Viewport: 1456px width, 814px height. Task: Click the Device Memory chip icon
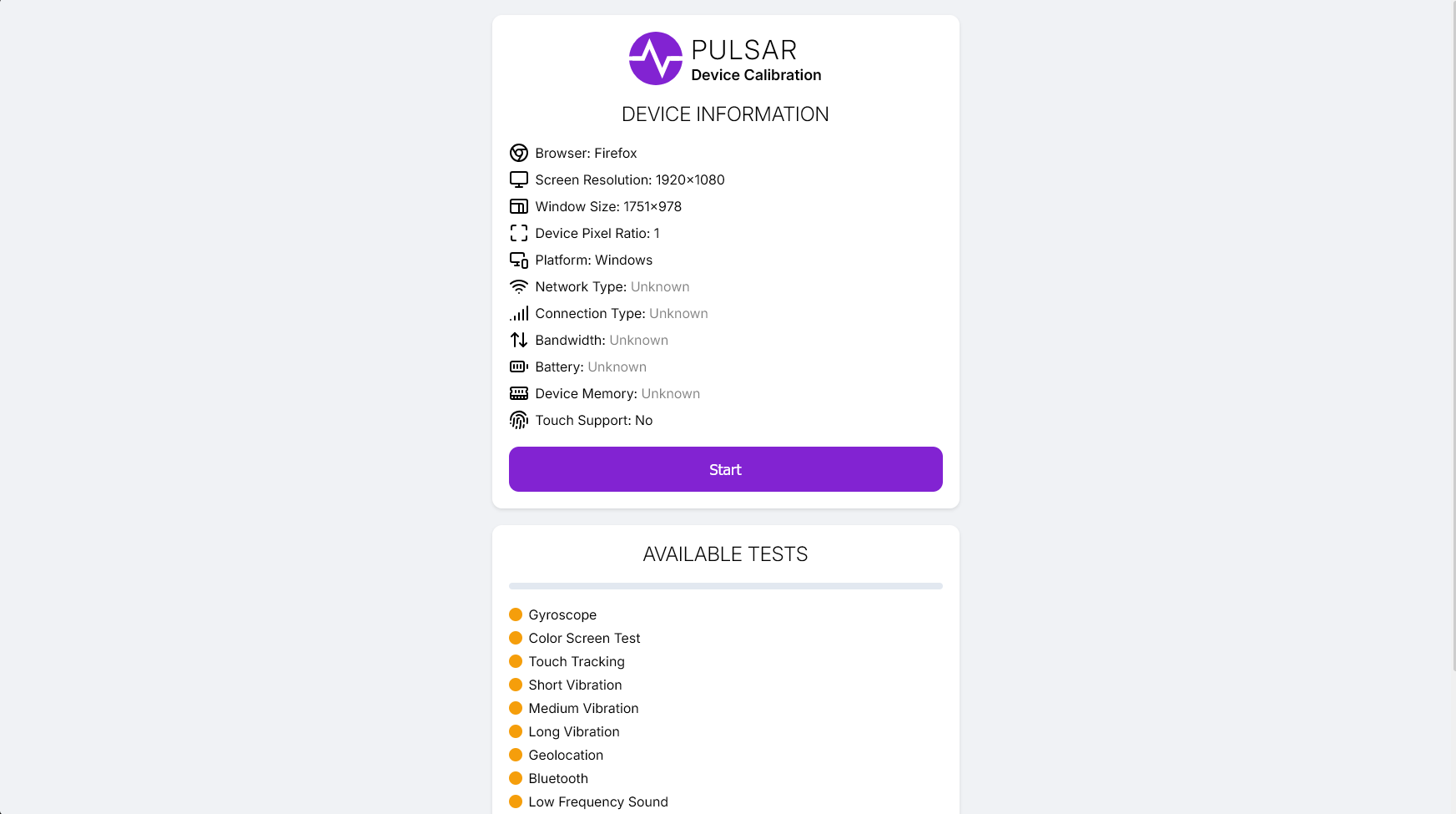click(519, 393)
